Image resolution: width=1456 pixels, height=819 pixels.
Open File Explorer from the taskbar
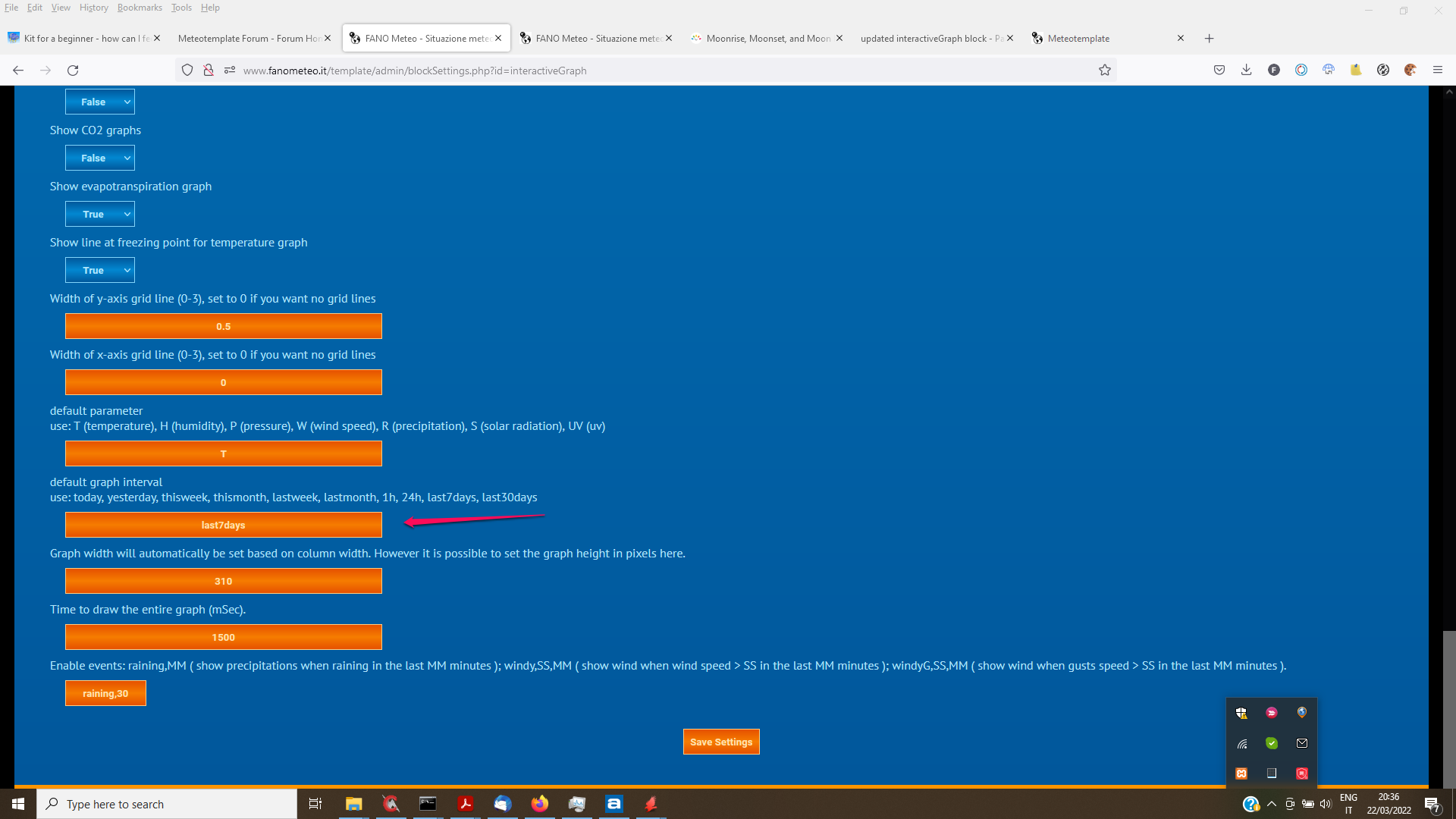353,804
